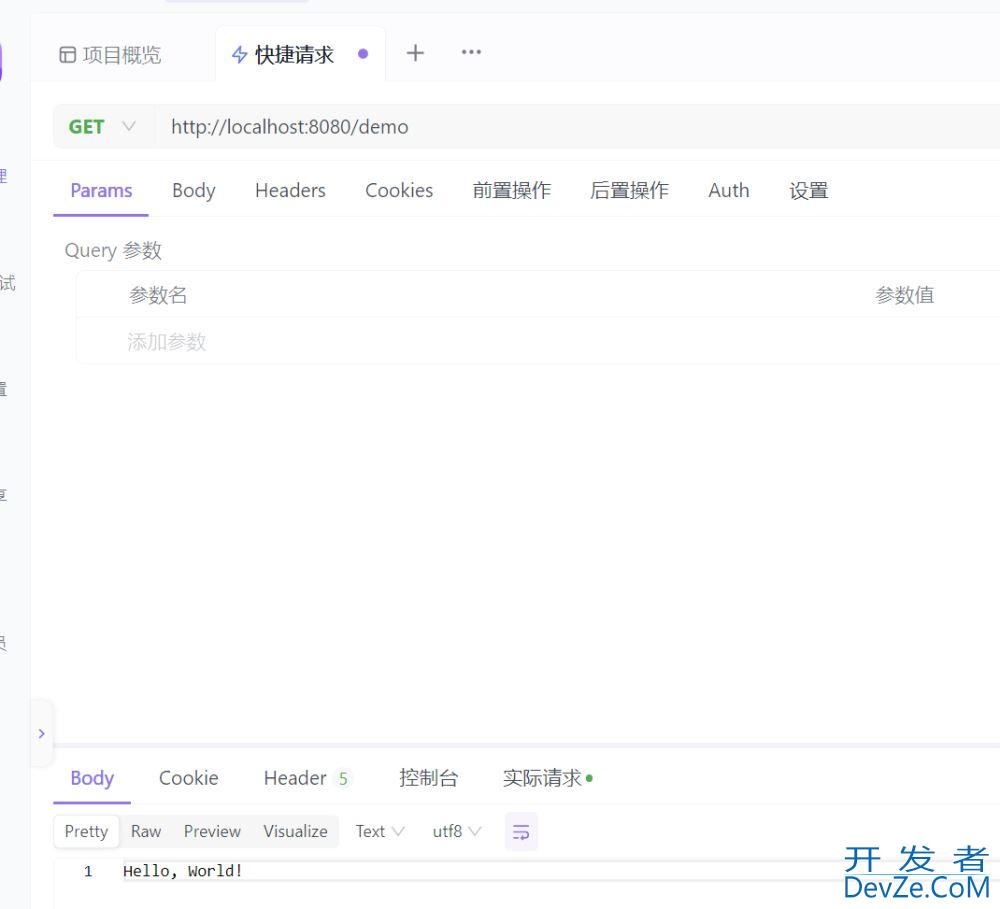The width and height of the screenshot is (1000, 909).
Task: Click the lightning icon on 快捷请求 tab
Action: pyautogui.click(x=240, y=55)
